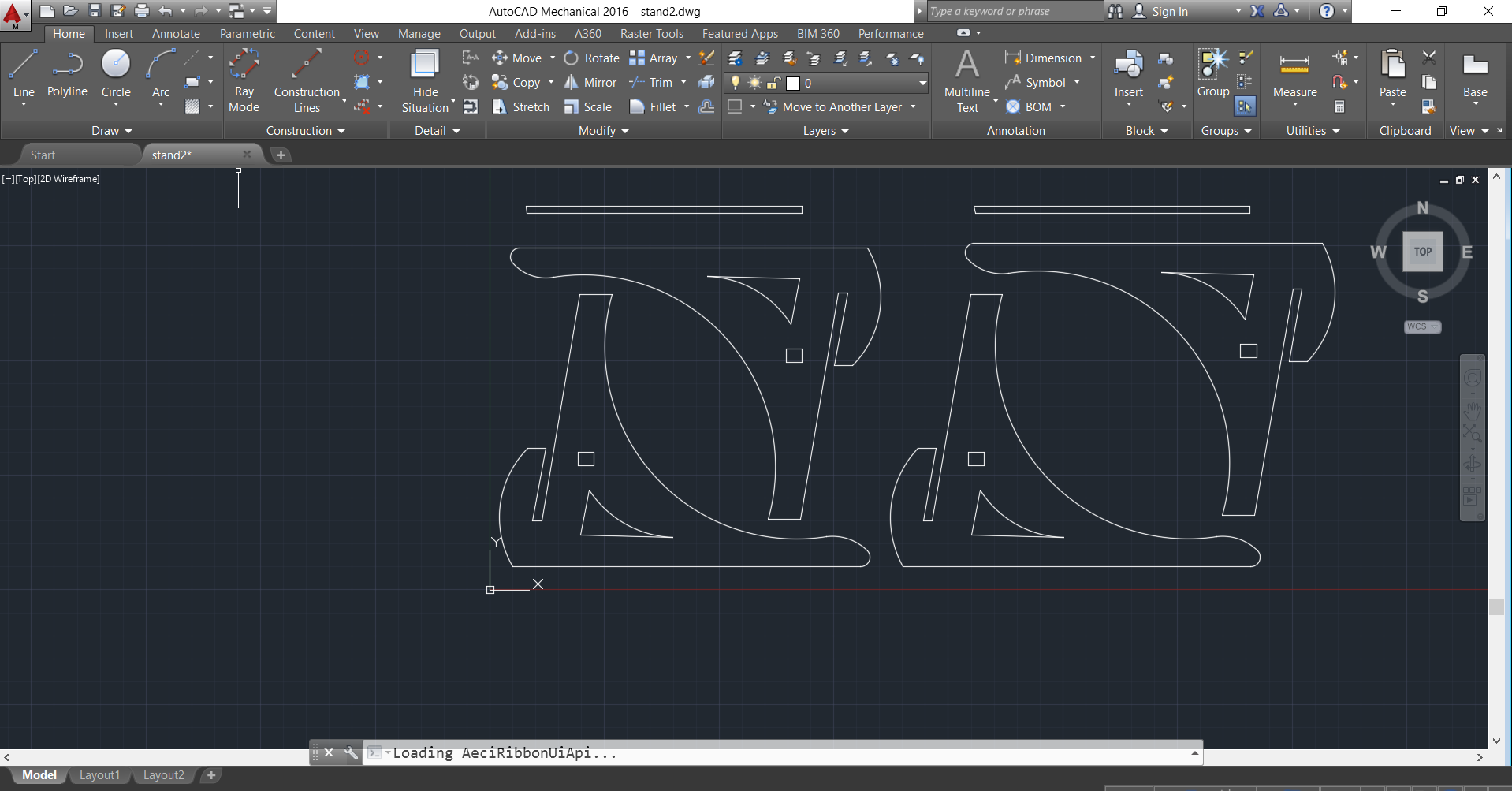Viewport: 1512px width, 791px height.
Task: Click the Symbol tool
Action: point(1035,83)
